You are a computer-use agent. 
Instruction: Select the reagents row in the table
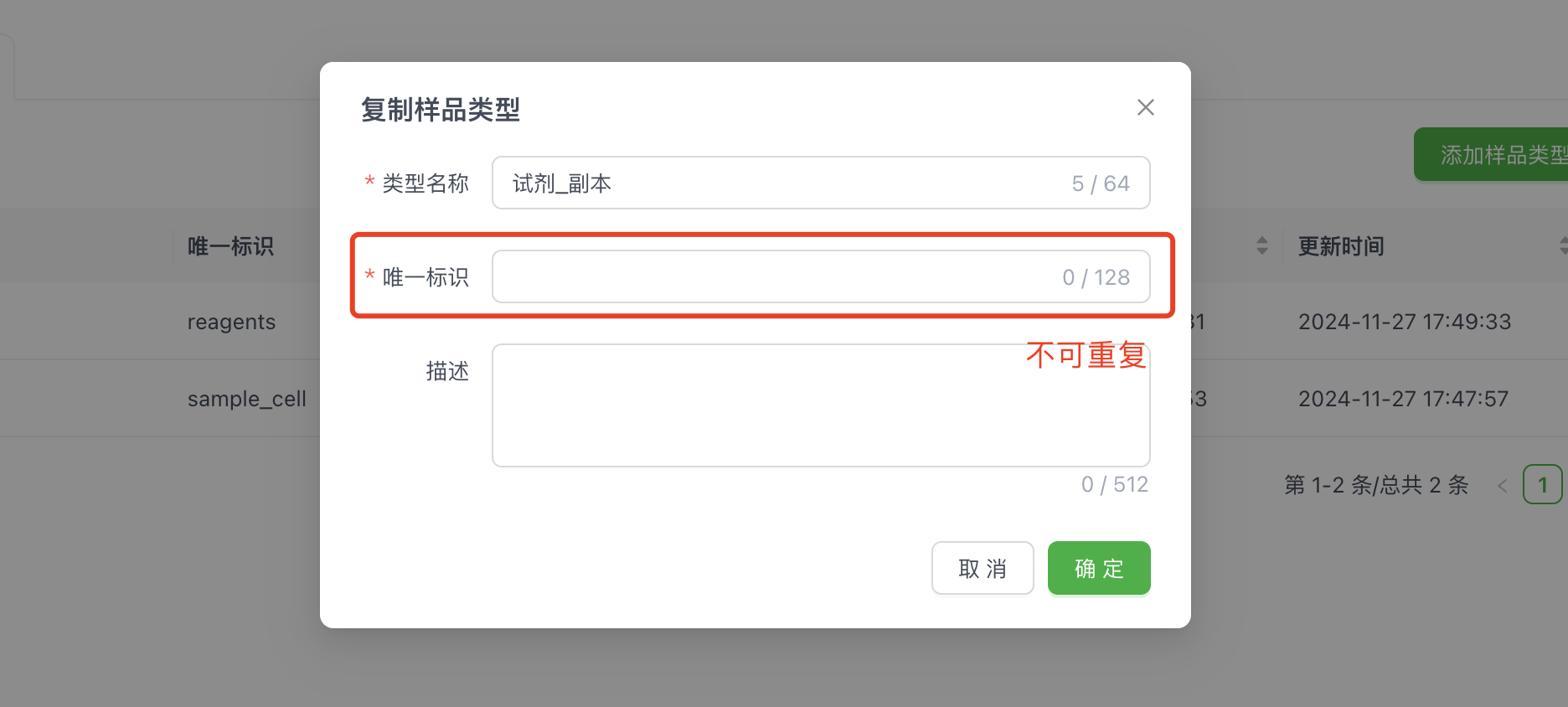pyautogui.click(x=232, y=321)
